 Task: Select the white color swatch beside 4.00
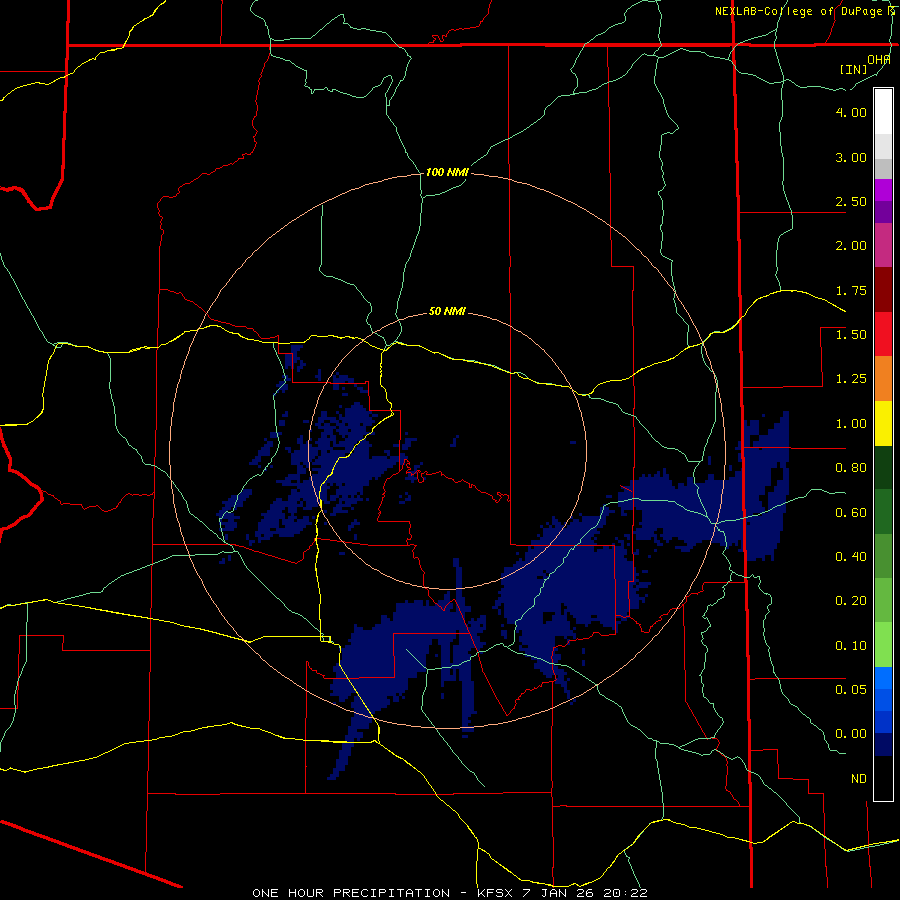click(883, 112)
